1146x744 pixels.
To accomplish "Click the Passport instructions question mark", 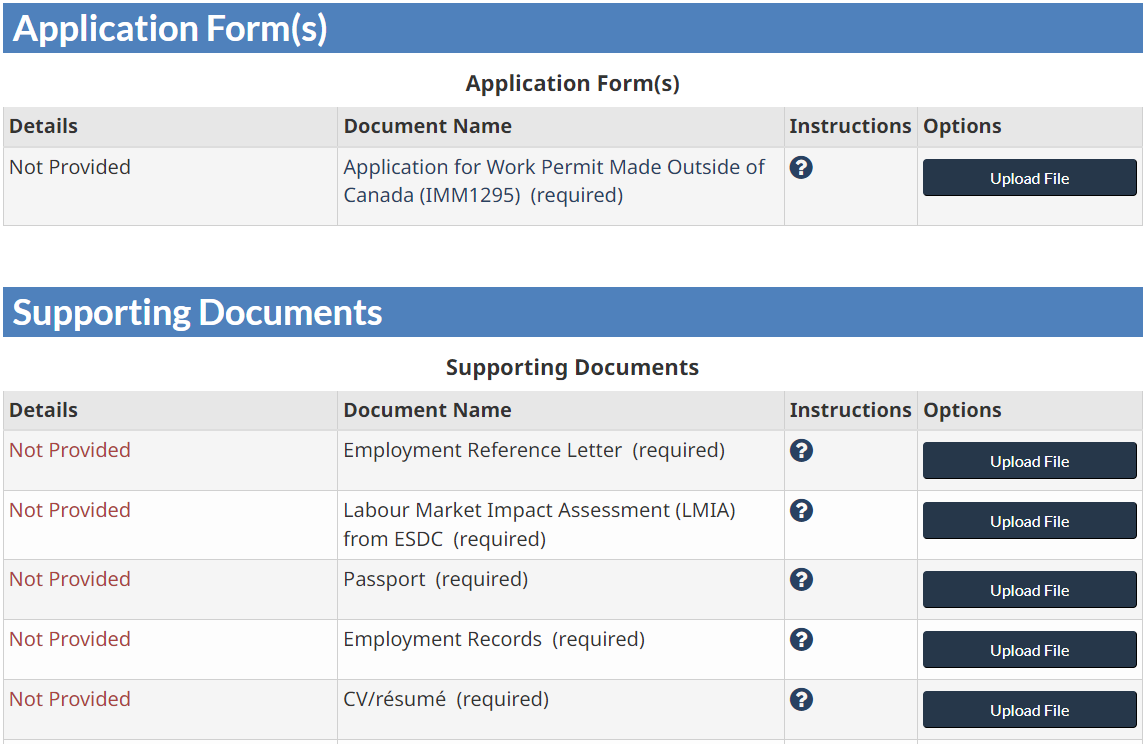I will (x=801, y=580).
